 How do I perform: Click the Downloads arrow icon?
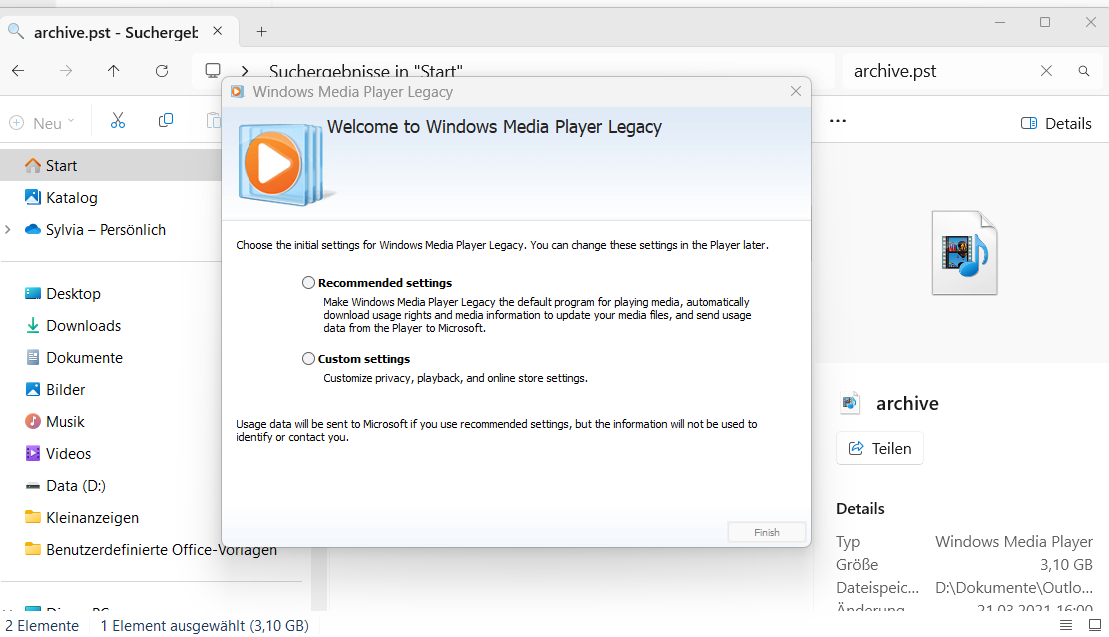coord(33,326)
